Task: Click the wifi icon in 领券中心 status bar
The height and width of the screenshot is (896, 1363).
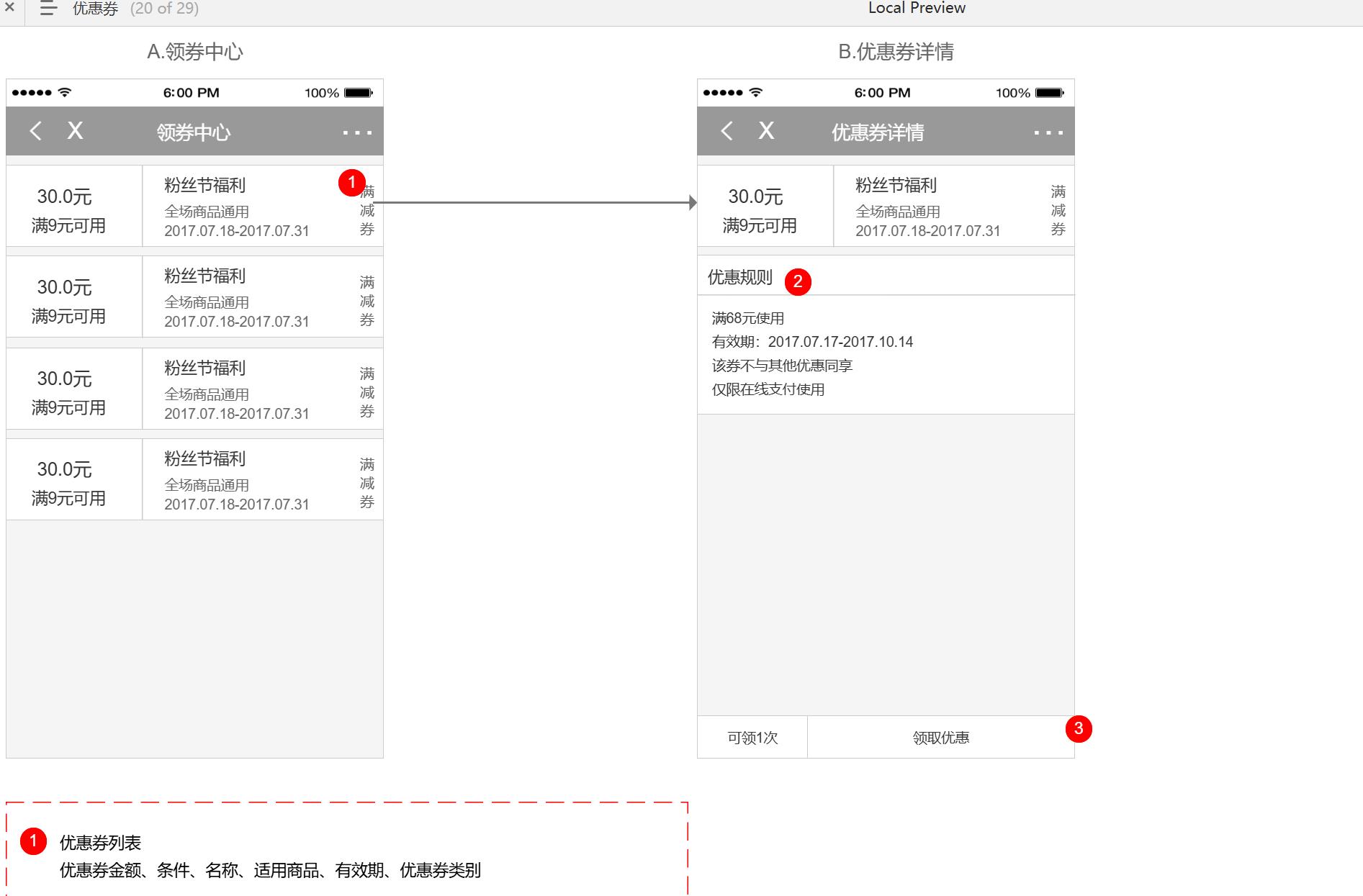Action: pos(65,92)
